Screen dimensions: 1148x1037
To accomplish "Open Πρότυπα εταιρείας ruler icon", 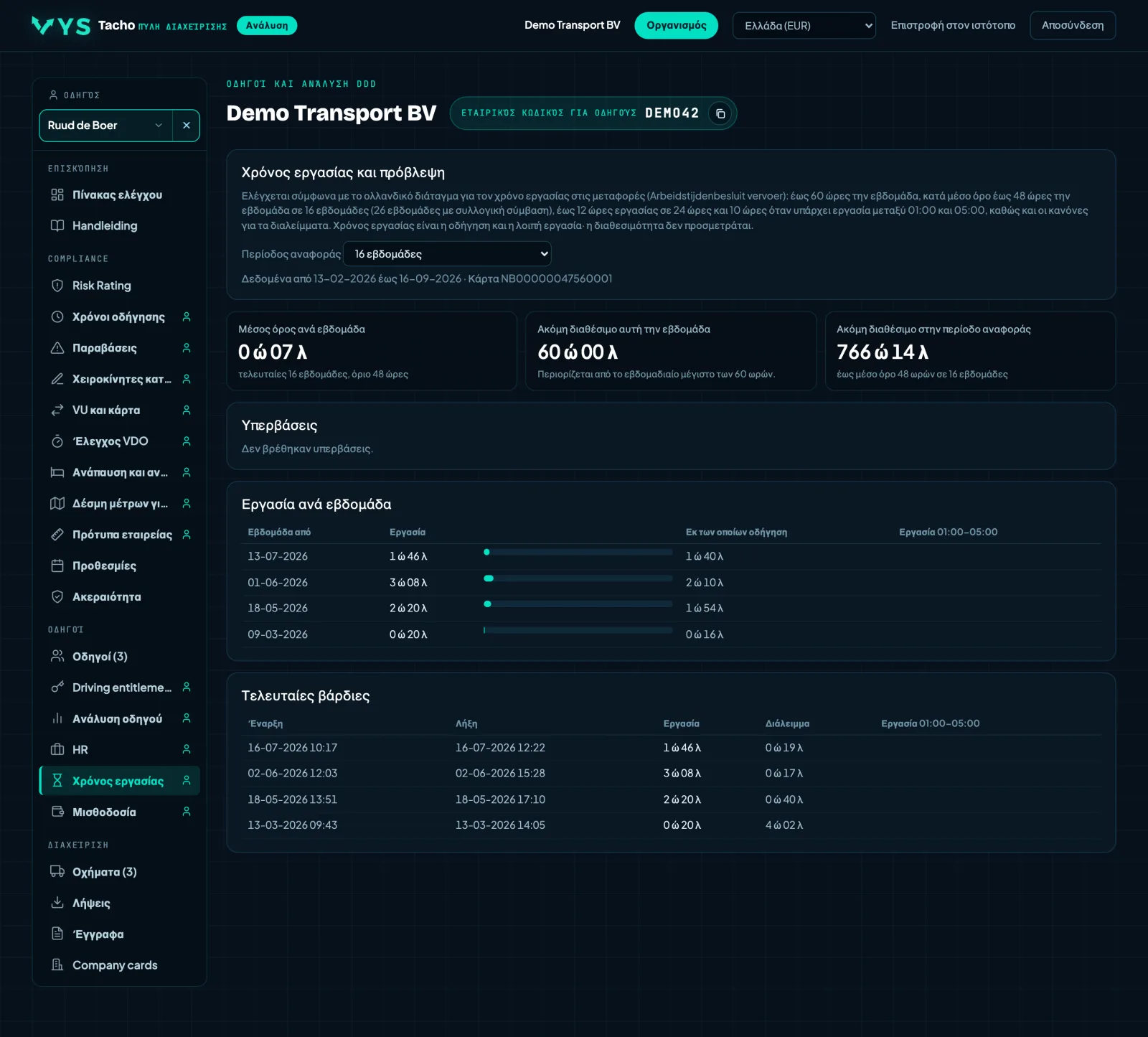I will point(57,535).
